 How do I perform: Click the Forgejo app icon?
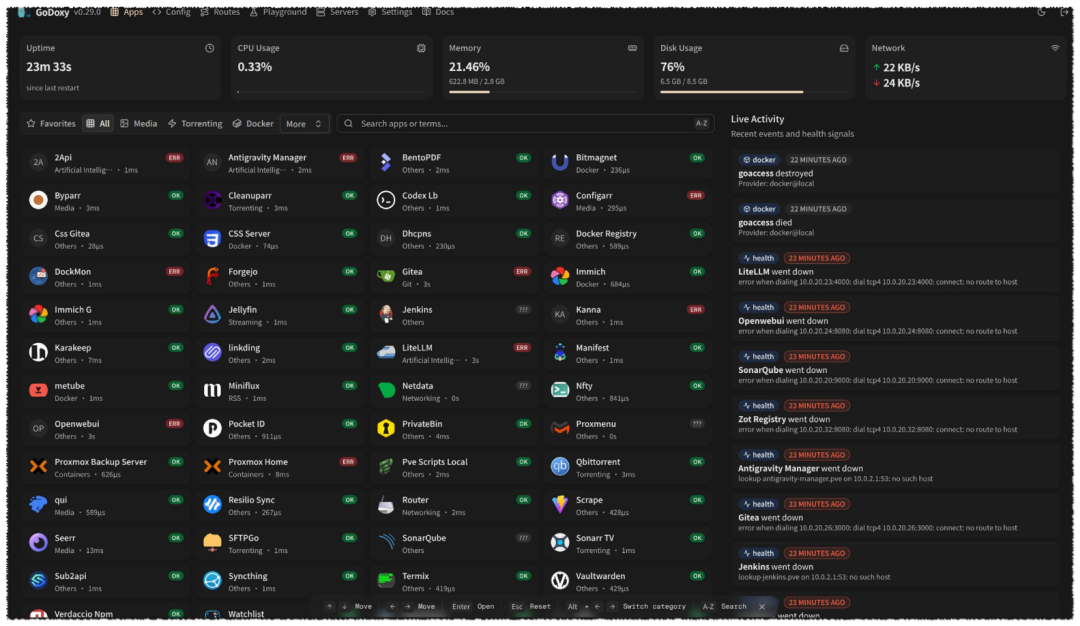coord(212,276)
